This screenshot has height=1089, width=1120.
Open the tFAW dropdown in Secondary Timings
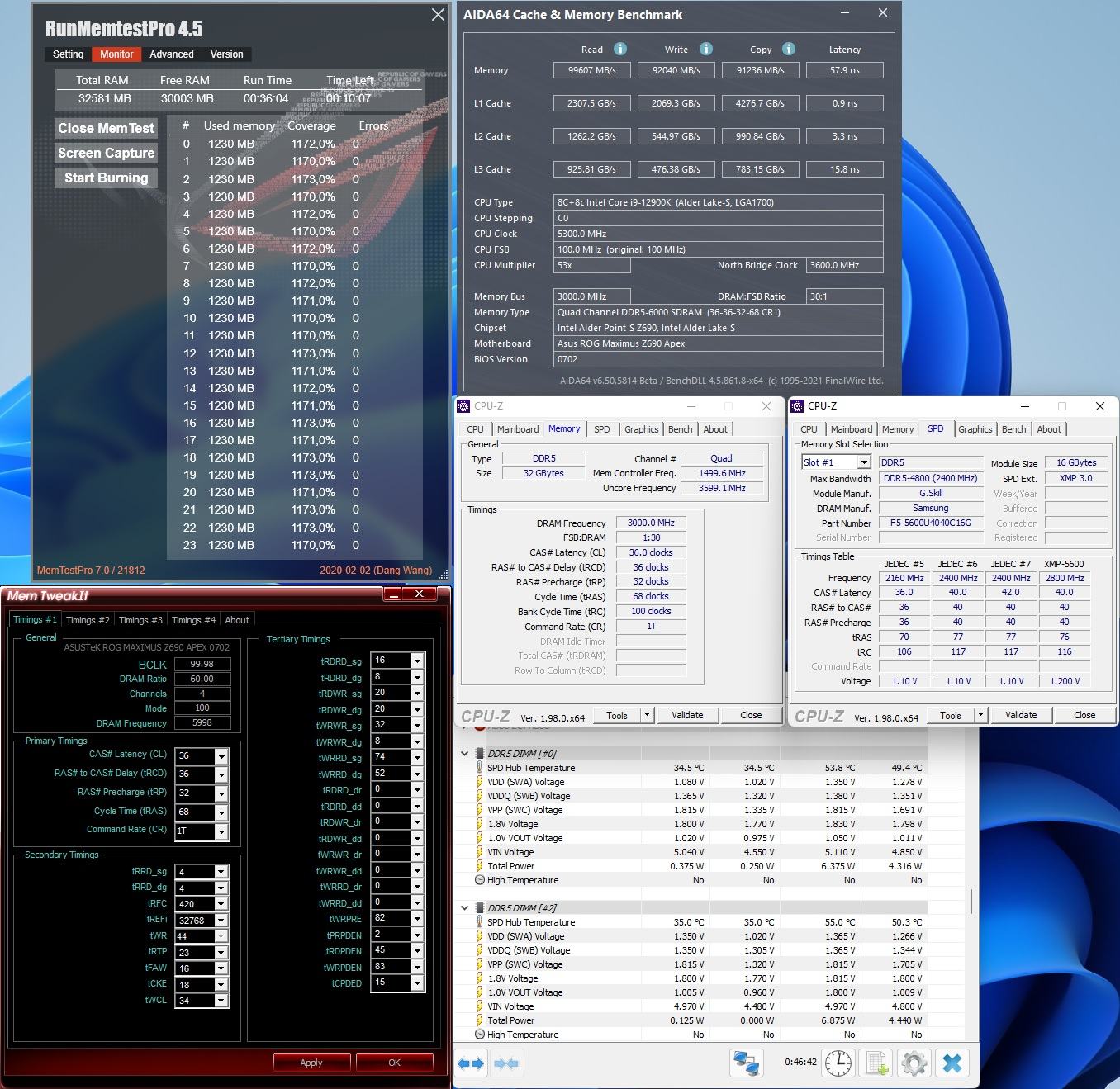[221, 968]
